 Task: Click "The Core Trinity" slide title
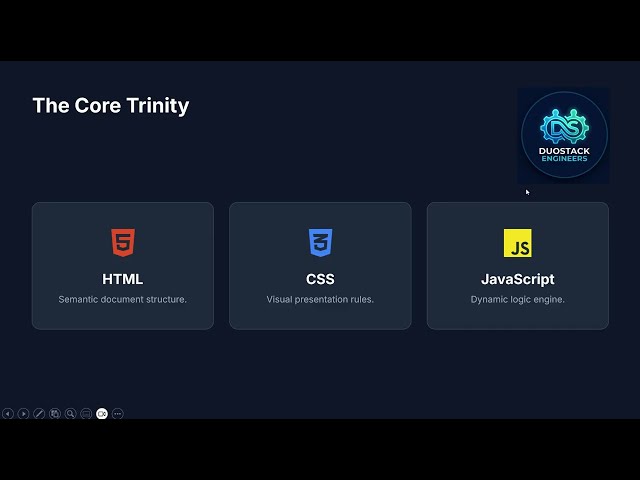click(x=111, y=105)
